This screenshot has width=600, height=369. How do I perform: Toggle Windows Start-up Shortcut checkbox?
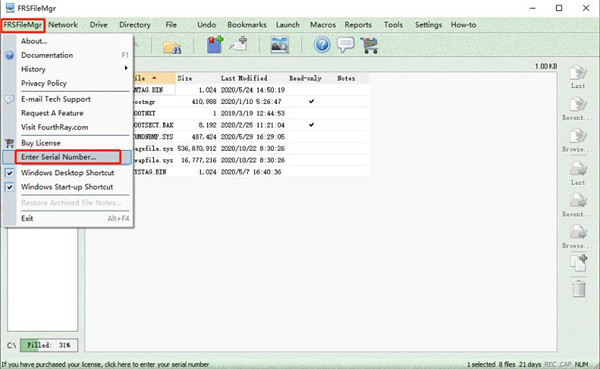10,187
